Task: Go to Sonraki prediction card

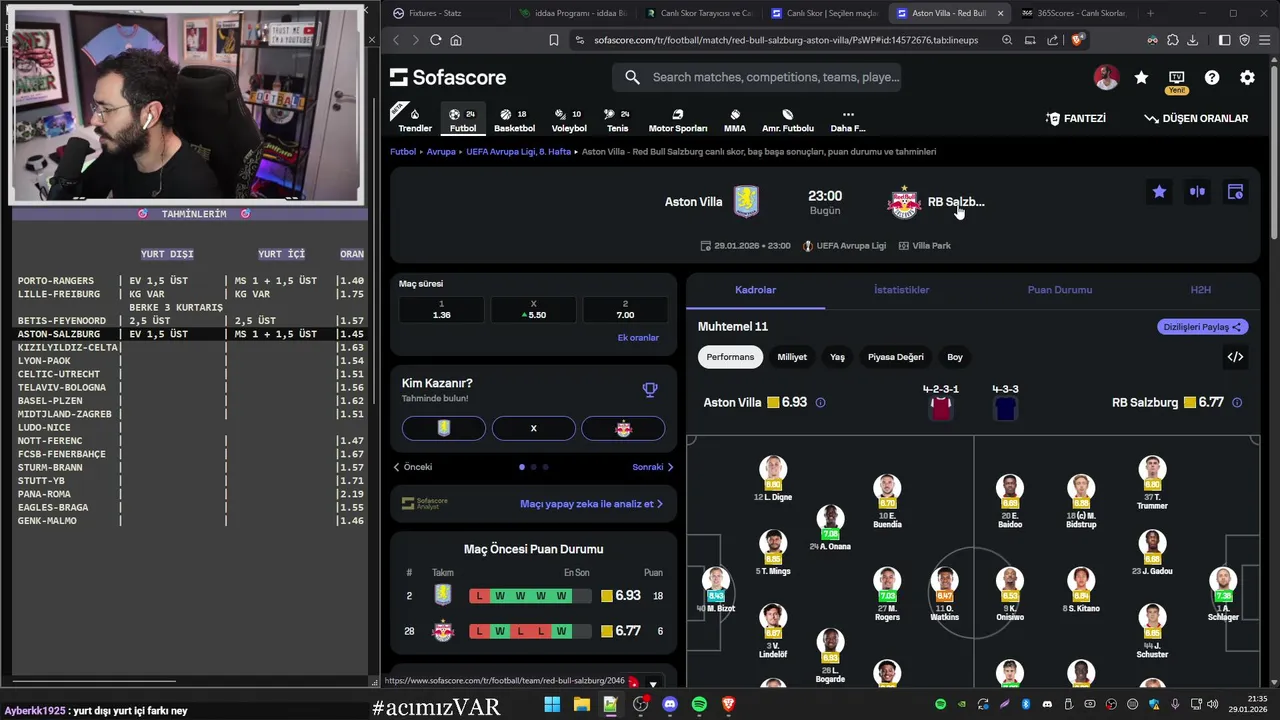Action: pos(653,467)
